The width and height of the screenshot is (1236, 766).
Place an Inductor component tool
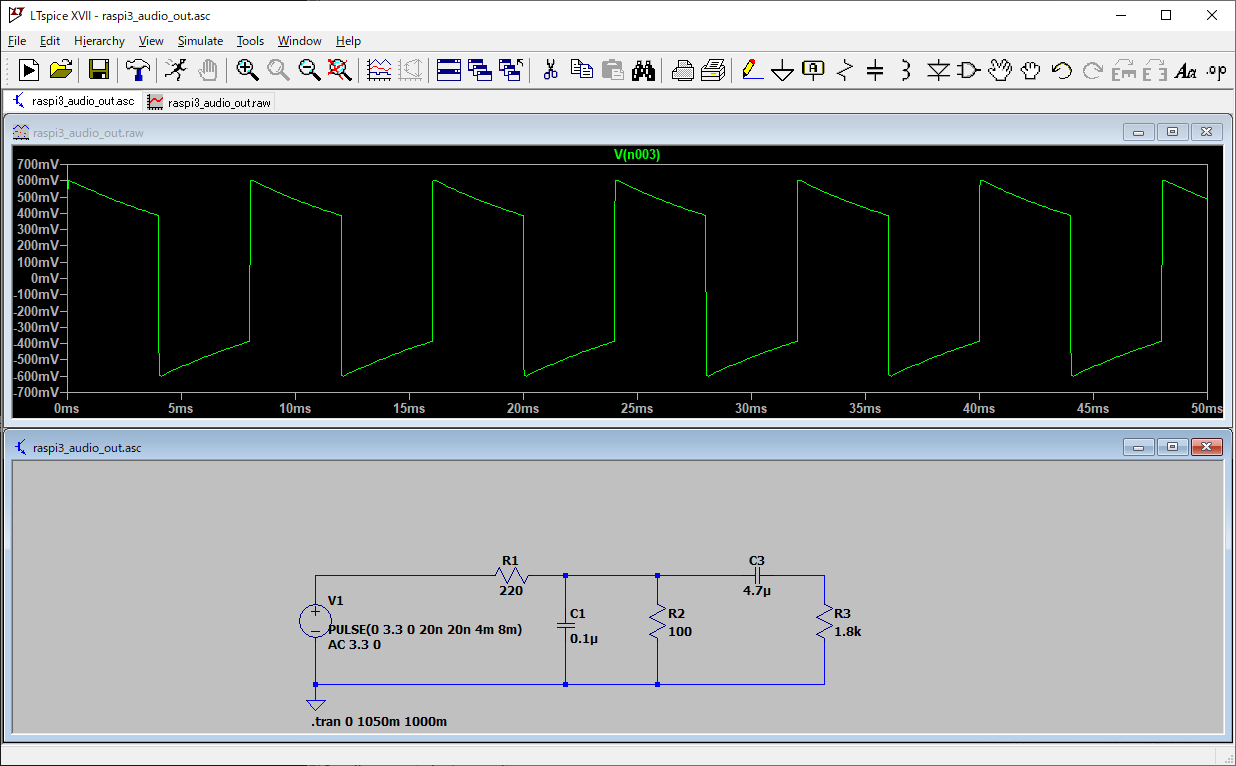click(906, 70)
